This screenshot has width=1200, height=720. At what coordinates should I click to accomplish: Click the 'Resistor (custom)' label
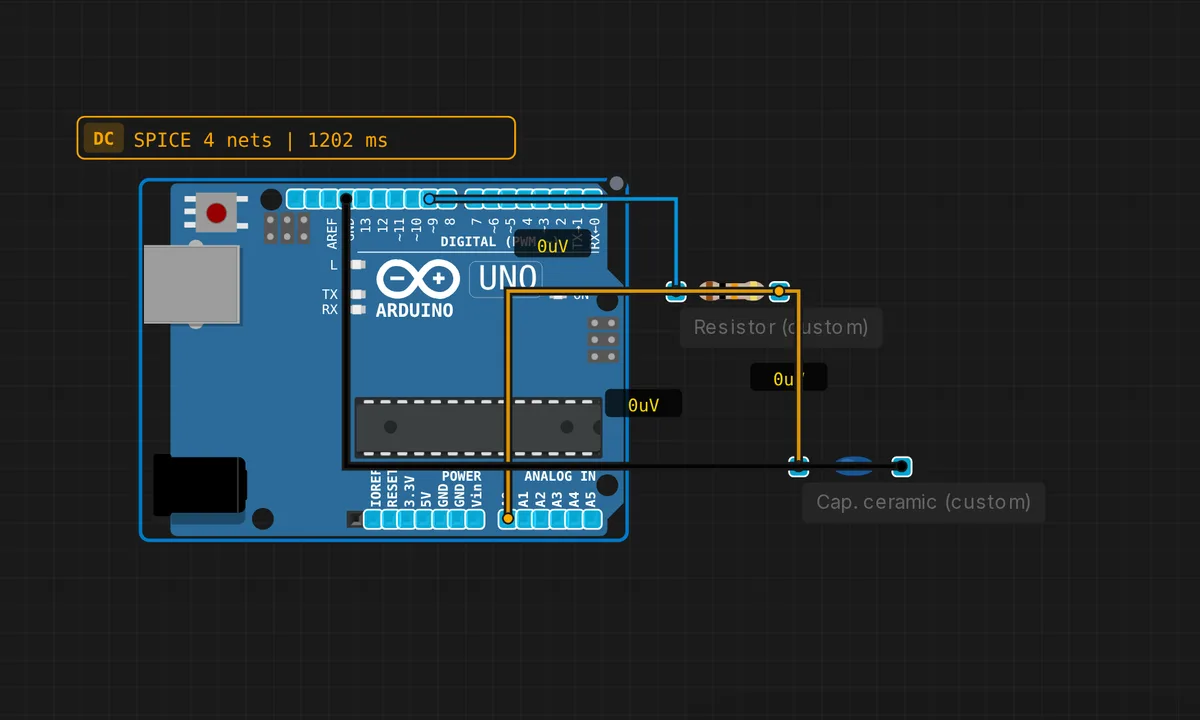781,327
